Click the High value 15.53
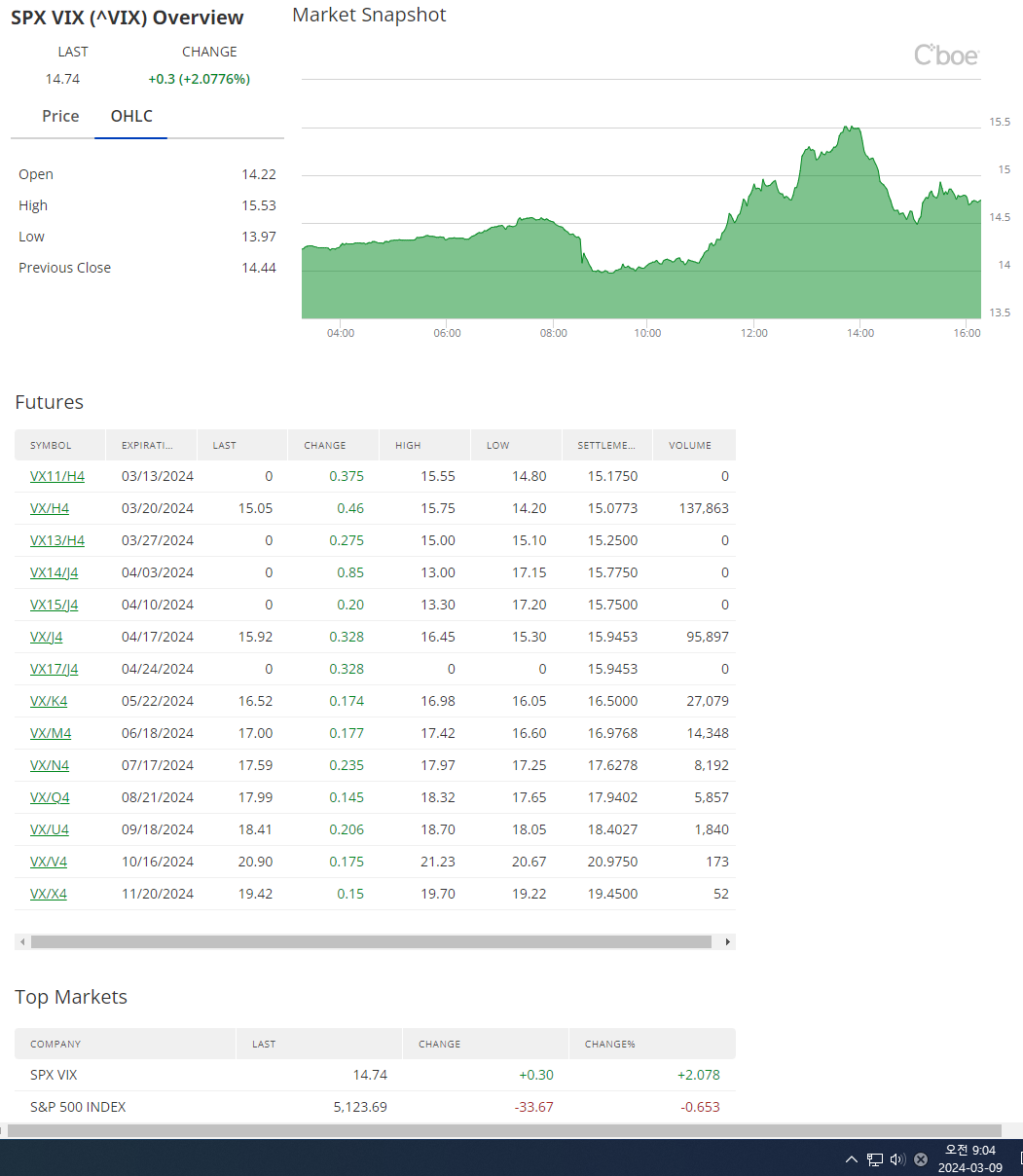 pyautogui.click(x=259, y=205)
